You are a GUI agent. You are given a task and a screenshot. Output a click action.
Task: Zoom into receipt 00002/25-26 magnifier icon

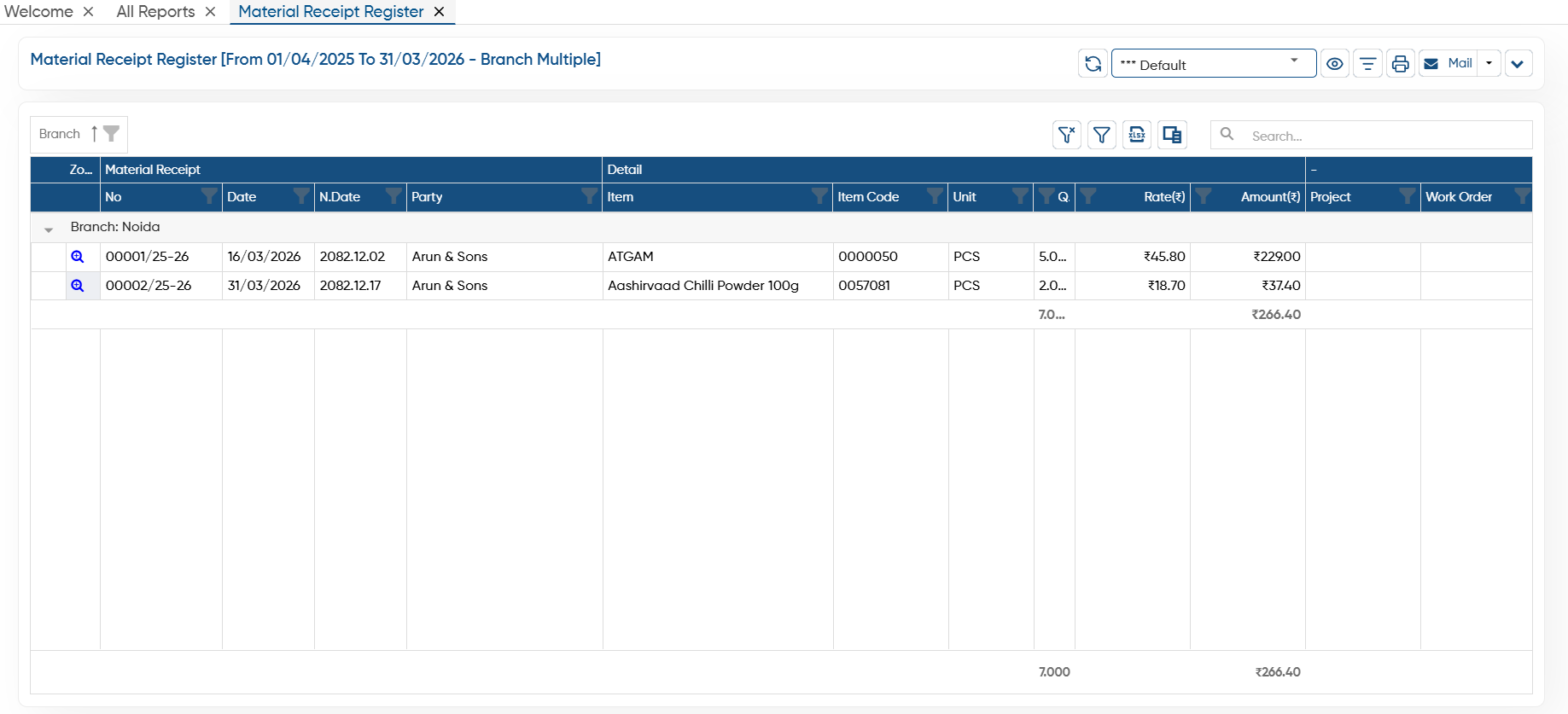pos(78,286)
